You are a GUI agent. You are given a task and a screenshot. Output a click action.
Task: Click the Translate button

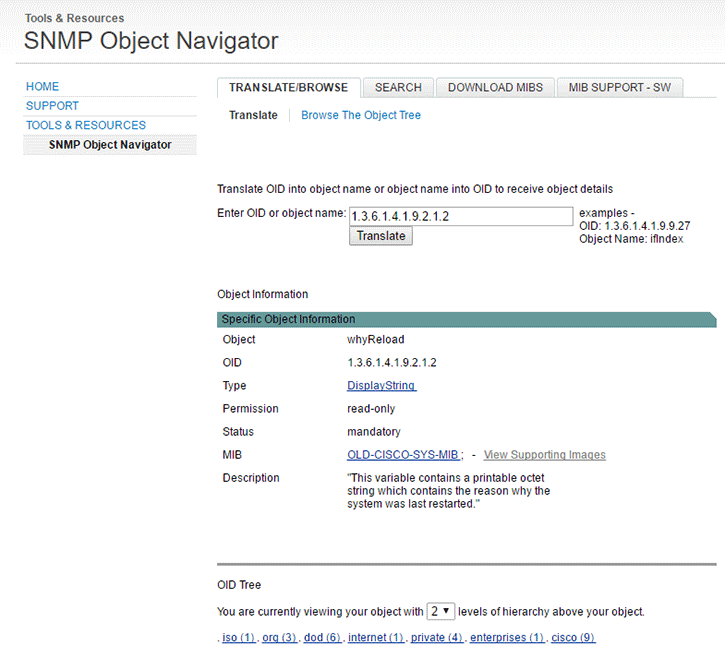tap(381, 236)
